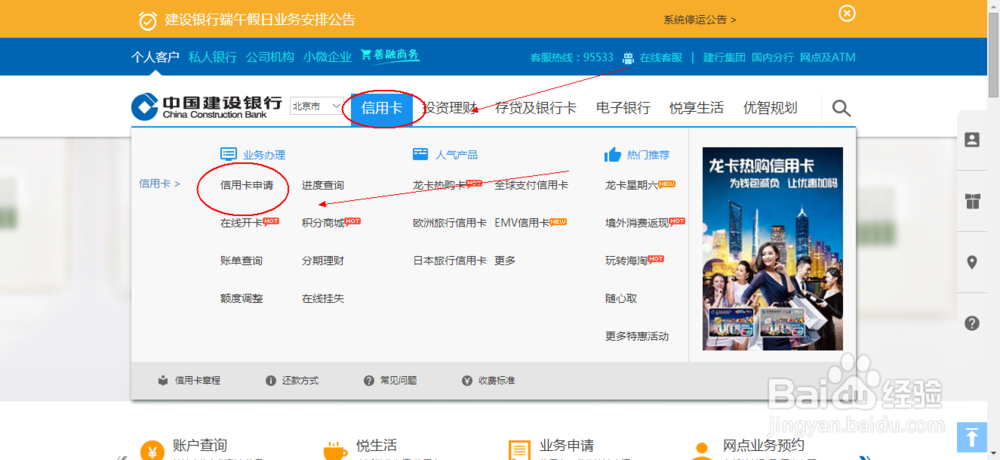Click the 热门推荐 thumbs-up icon

pos(612,154)
